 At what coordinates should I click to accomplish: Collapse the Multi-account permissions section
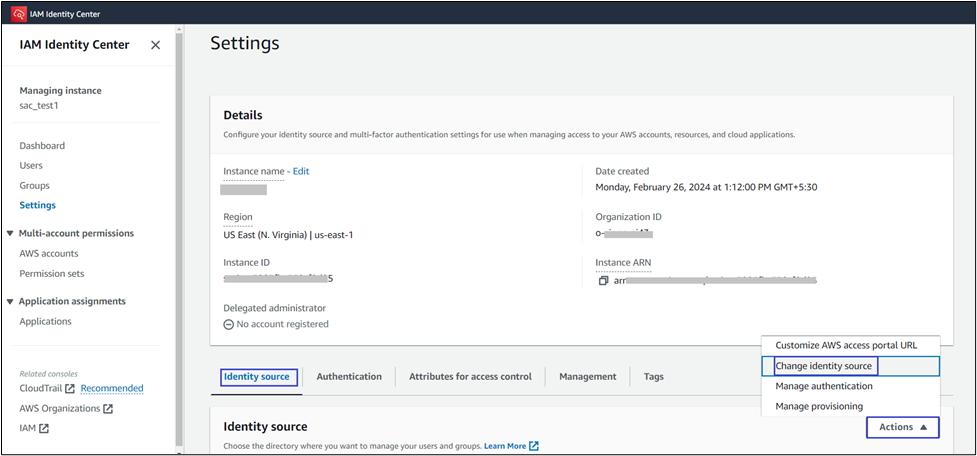tap(10, 233)
